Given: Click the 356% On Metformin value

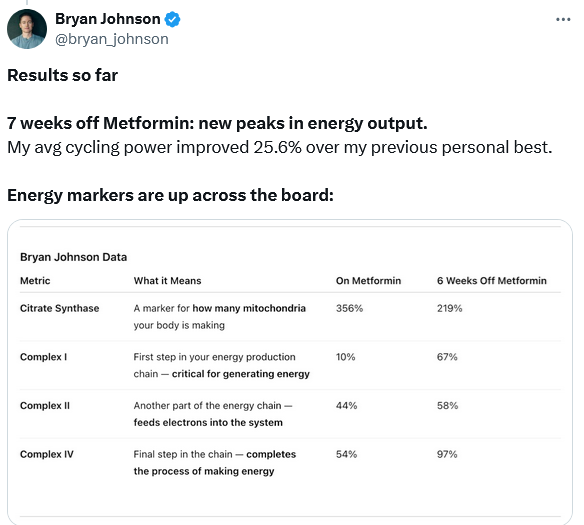Looking at the screenshot, I should (x=349, y=308).
